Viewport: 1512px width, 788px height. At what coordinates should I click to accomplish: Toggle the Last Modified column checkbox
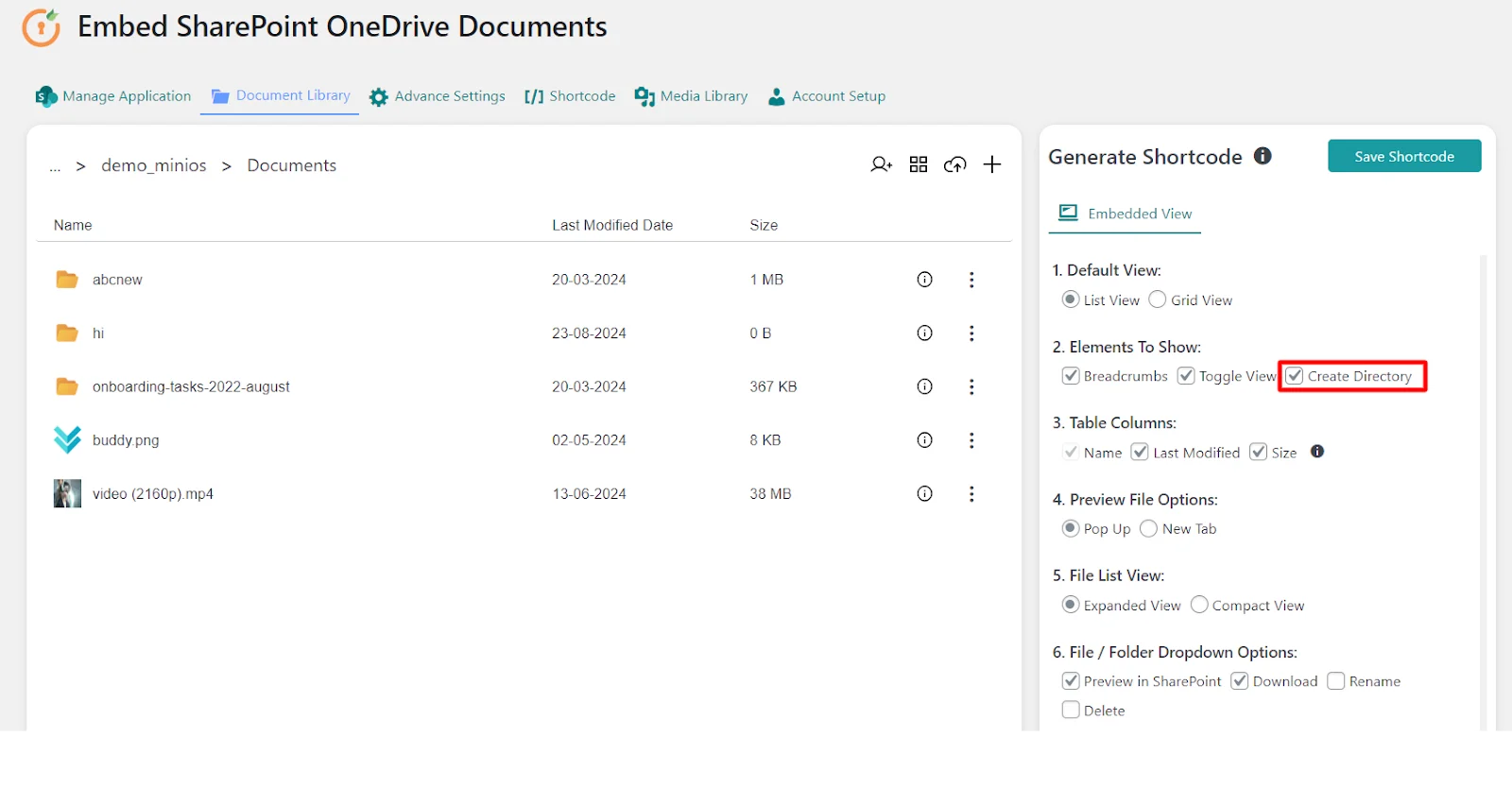1140,452
